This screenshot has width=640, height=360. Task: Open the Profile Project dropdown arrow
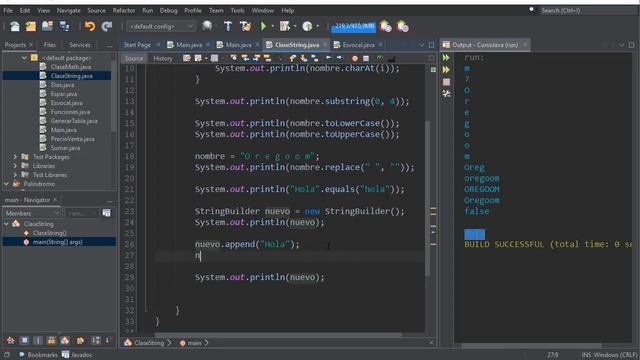coord(317,27)
